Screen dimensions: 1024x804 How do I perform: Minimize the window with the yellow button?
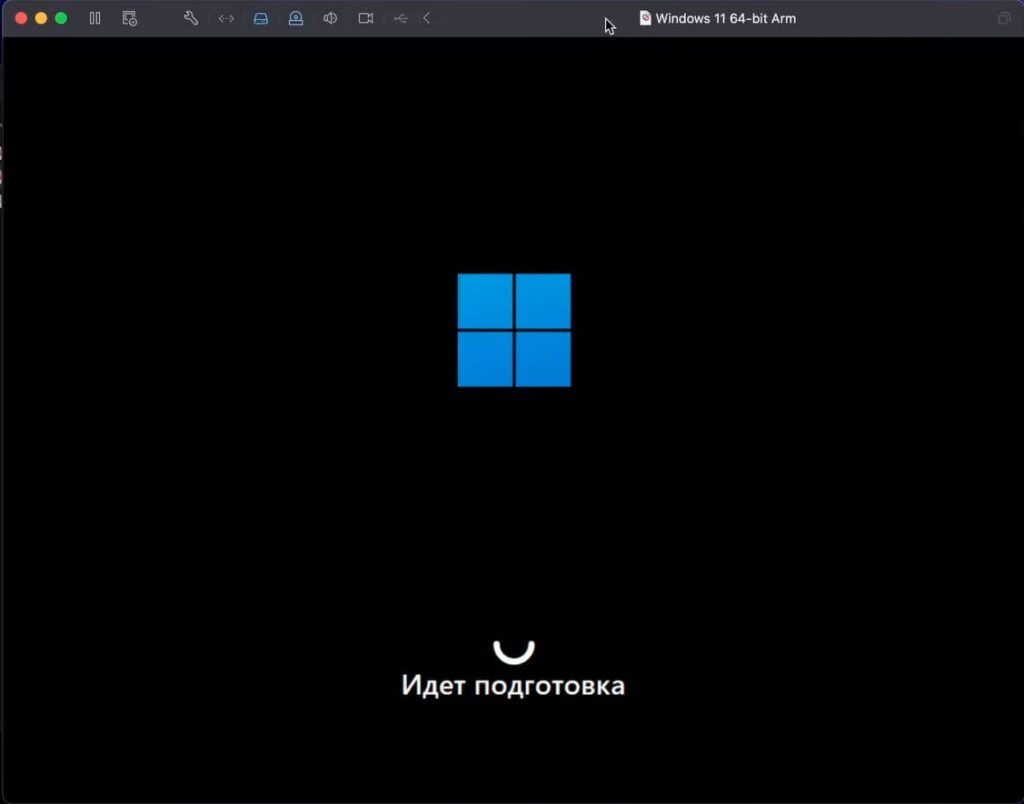pos(41,18)
